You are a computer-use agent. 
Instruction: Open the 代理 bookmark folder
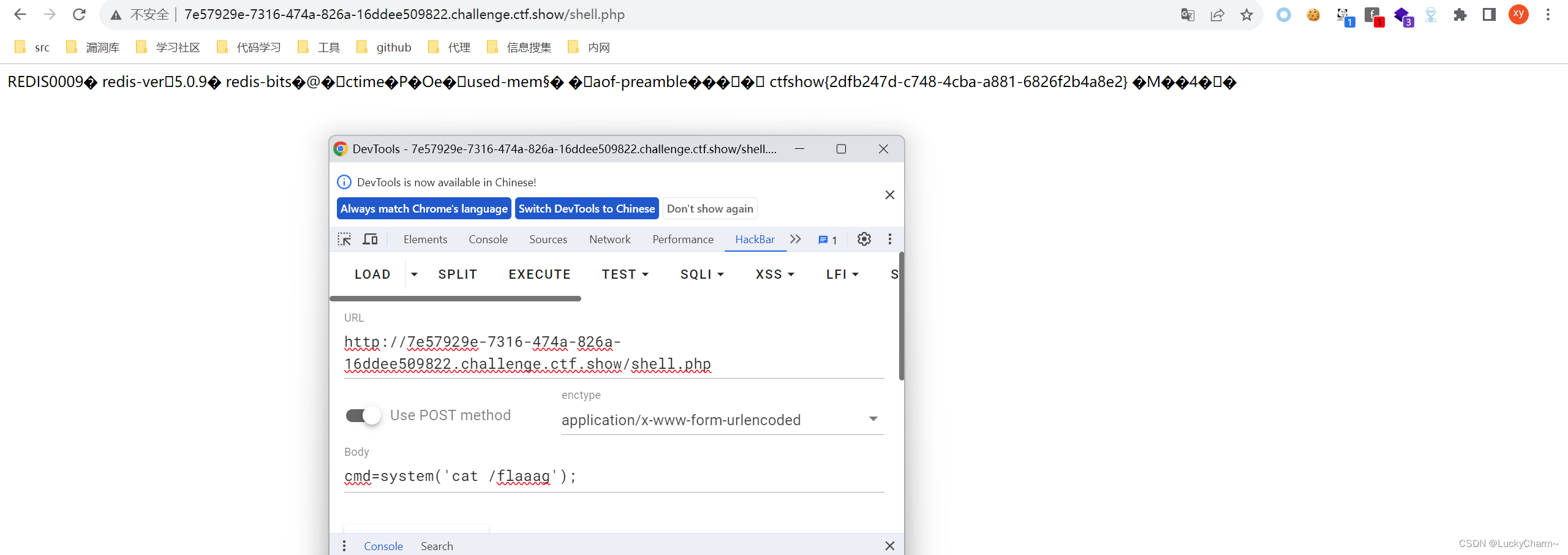450,47
